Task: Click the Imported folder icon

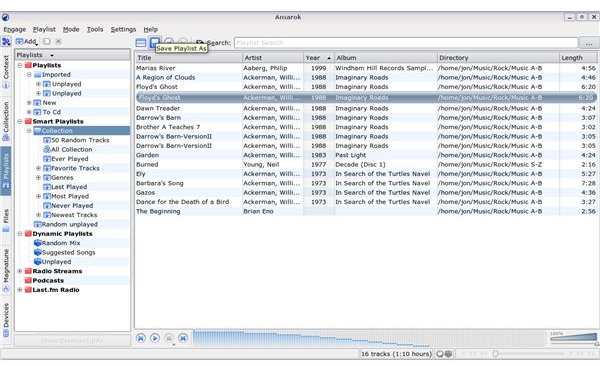Action: [38, 75]
